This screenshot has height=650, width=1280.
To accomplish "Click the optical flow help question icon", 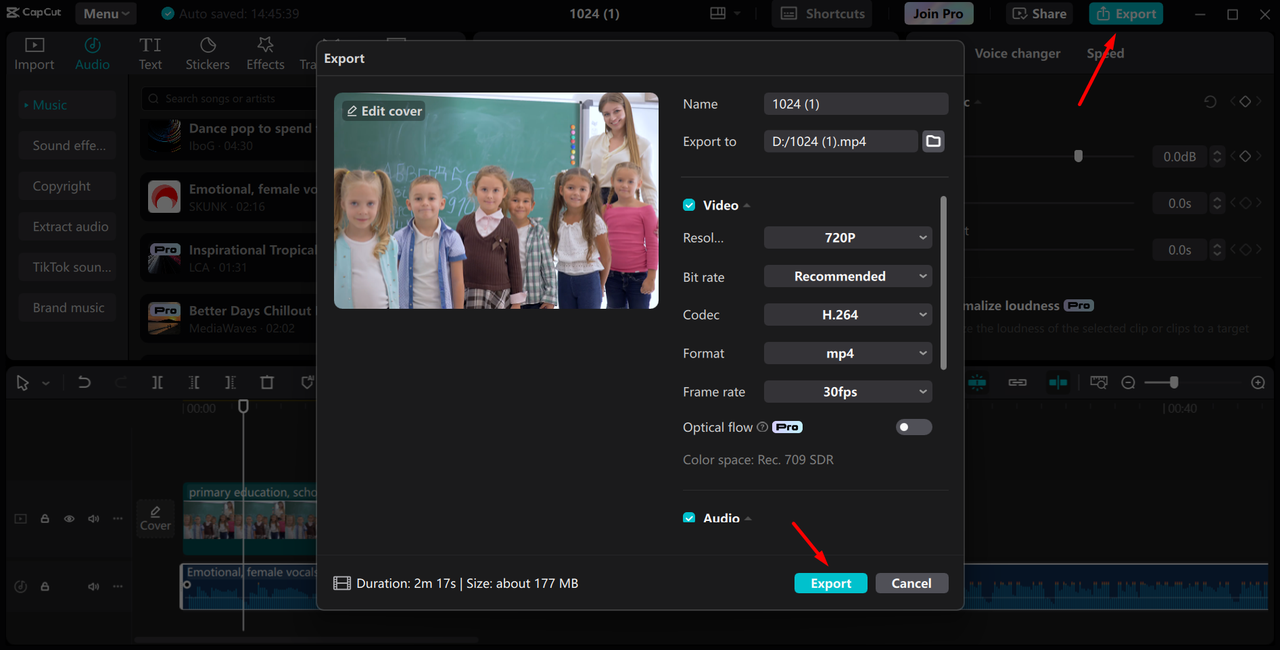I will [762, 427].
